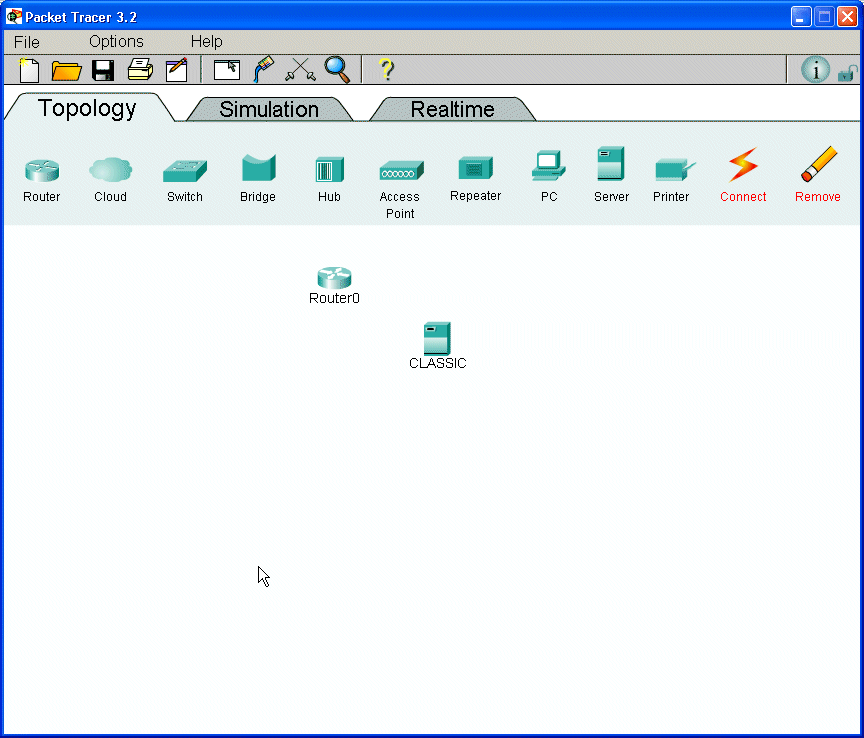Viewport: 864px width, 738px height.
Task: Click the crossed cables toolbar icon
Action: click(x=300, y=70)
